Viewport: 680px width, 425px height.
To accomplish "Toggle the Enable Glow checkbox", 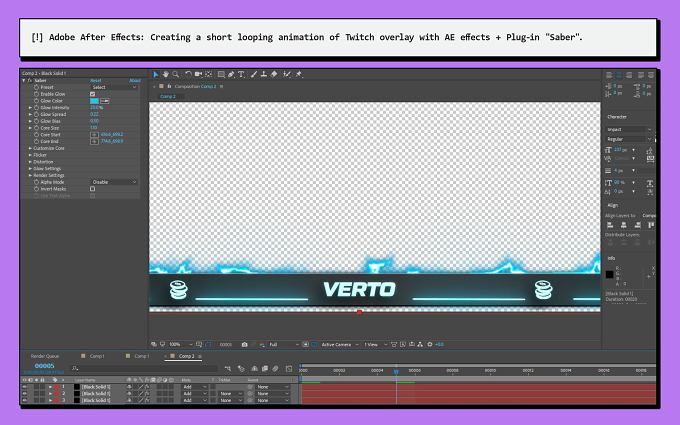I will coord(92,94).
